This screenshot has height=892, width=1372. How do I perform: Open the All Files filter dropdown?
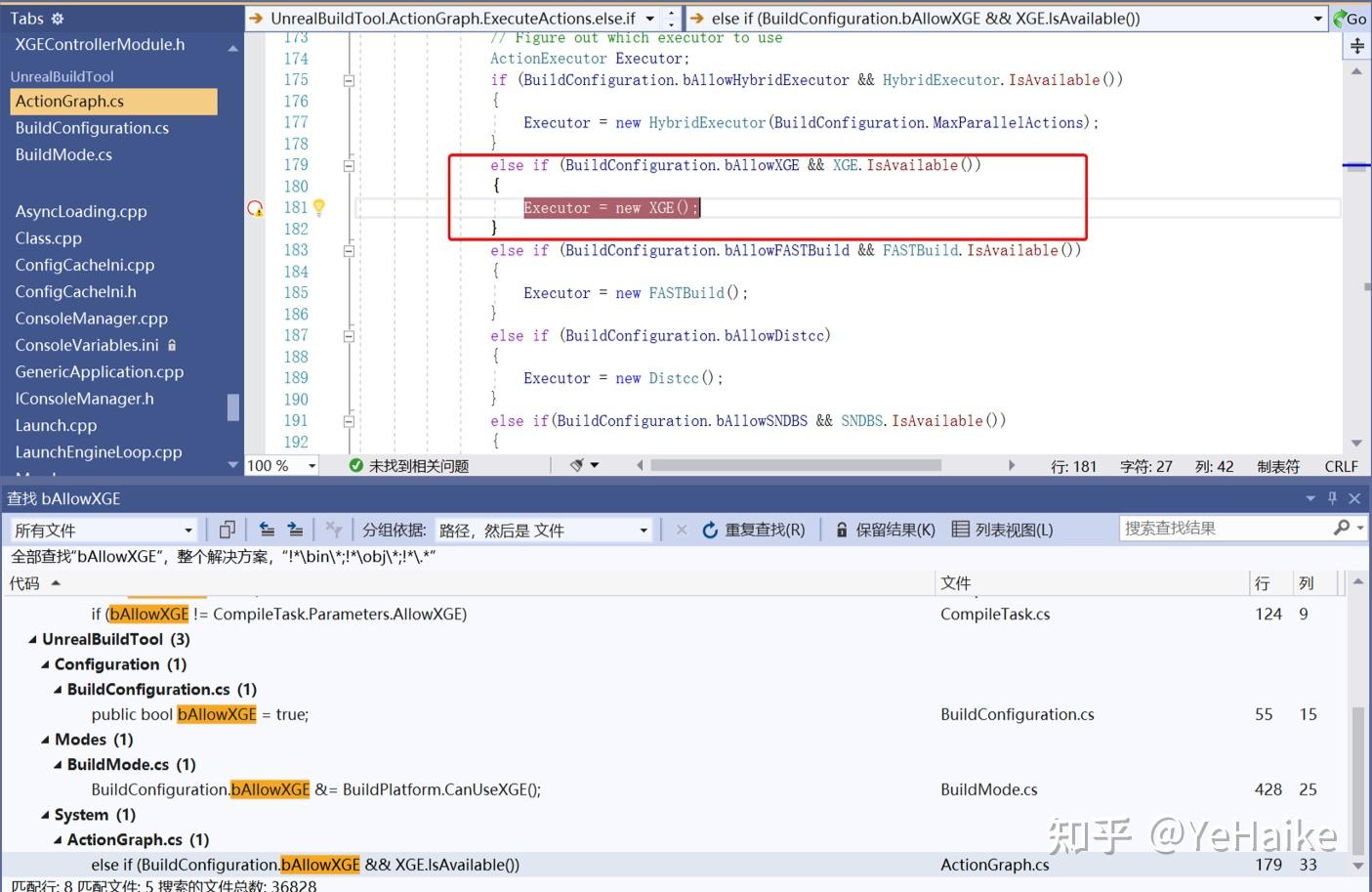[188, 530]
